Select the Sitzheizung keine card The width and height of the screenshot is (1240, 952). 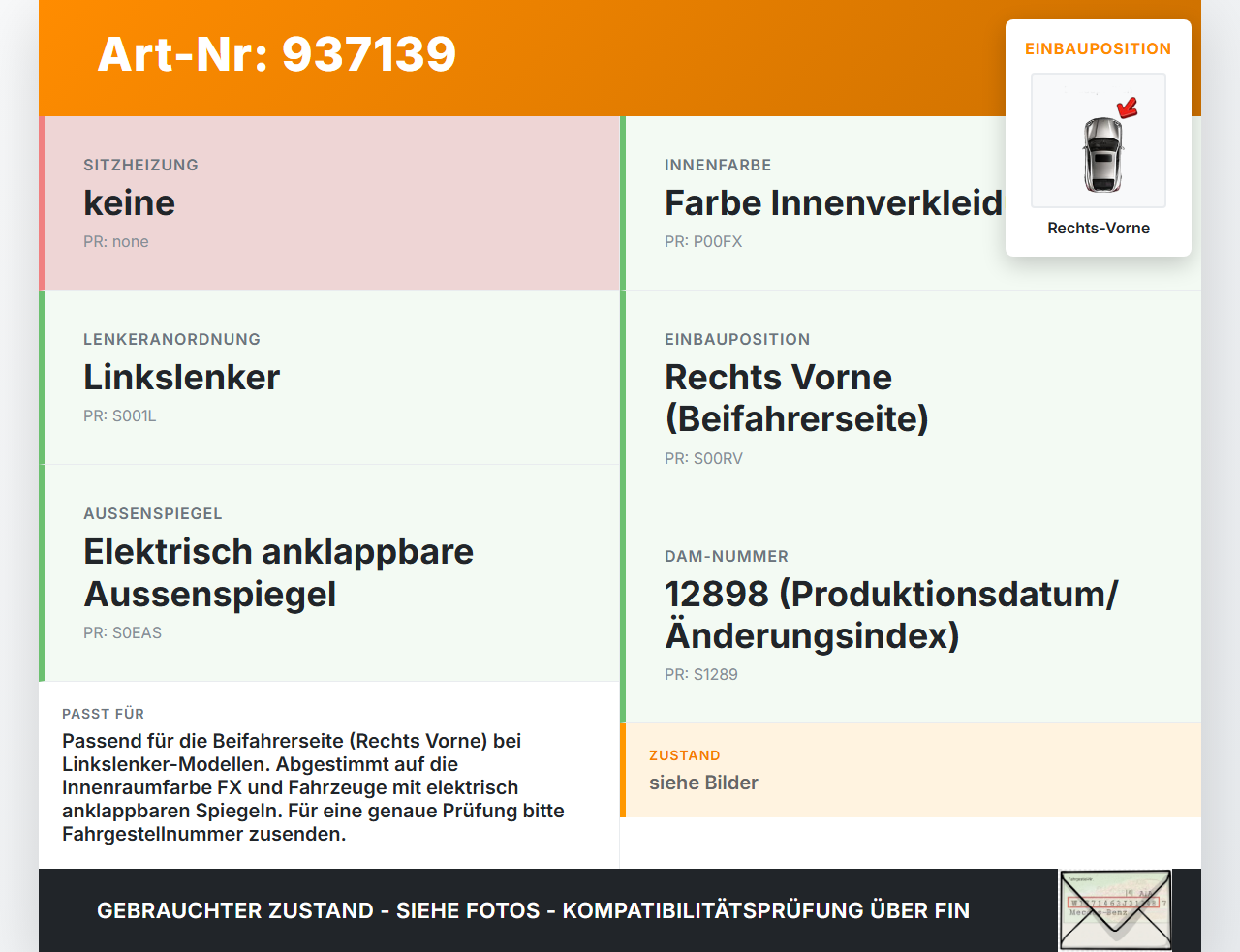[329, 203]
